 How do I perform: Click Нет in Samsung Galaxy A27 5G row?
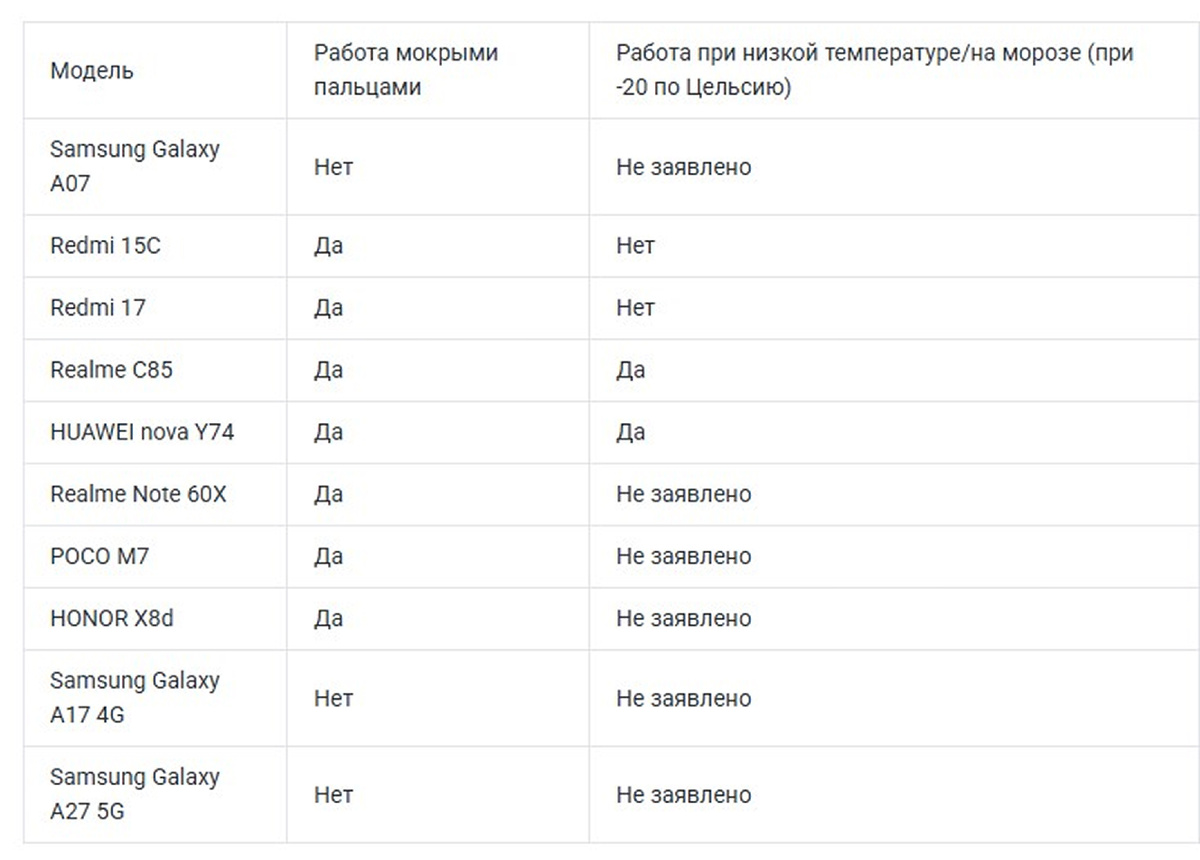tap(333, 795)
